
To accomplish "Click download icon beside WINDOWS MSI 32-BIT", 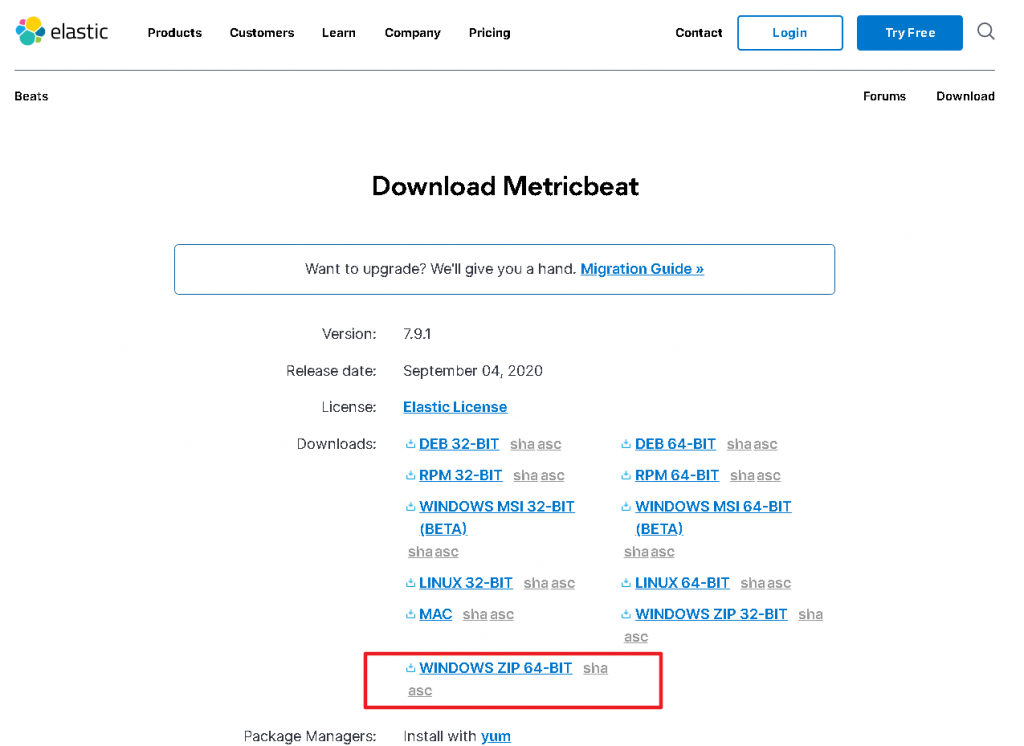I will pyautogui.click(x=410, y=507).
